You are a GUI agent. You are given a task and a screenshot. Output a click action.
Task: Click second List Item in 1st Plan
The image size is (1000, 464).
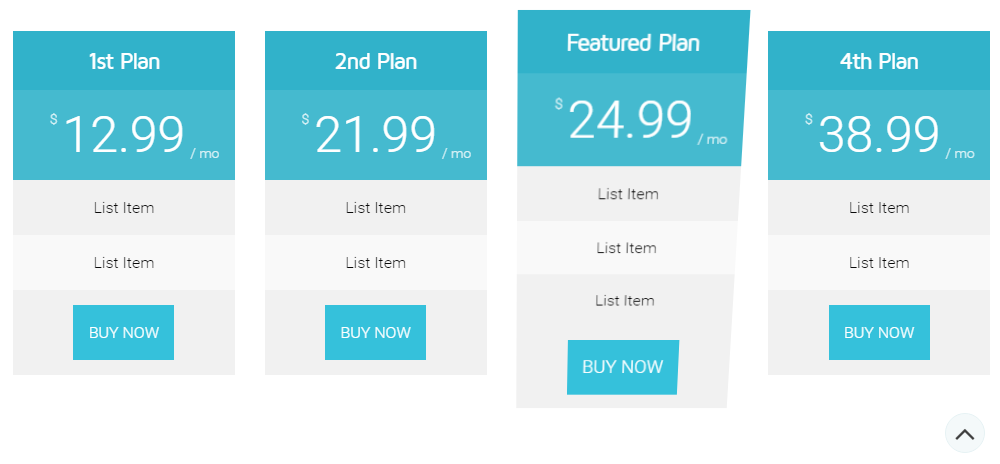(x=124, y=263)
